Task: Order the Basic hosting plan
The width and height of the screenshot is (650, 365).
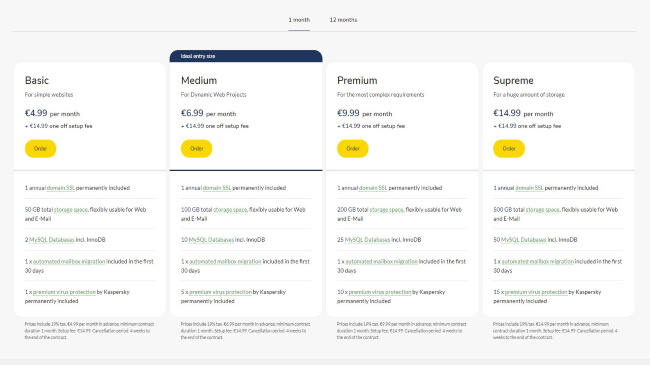Action: point(40,148)
